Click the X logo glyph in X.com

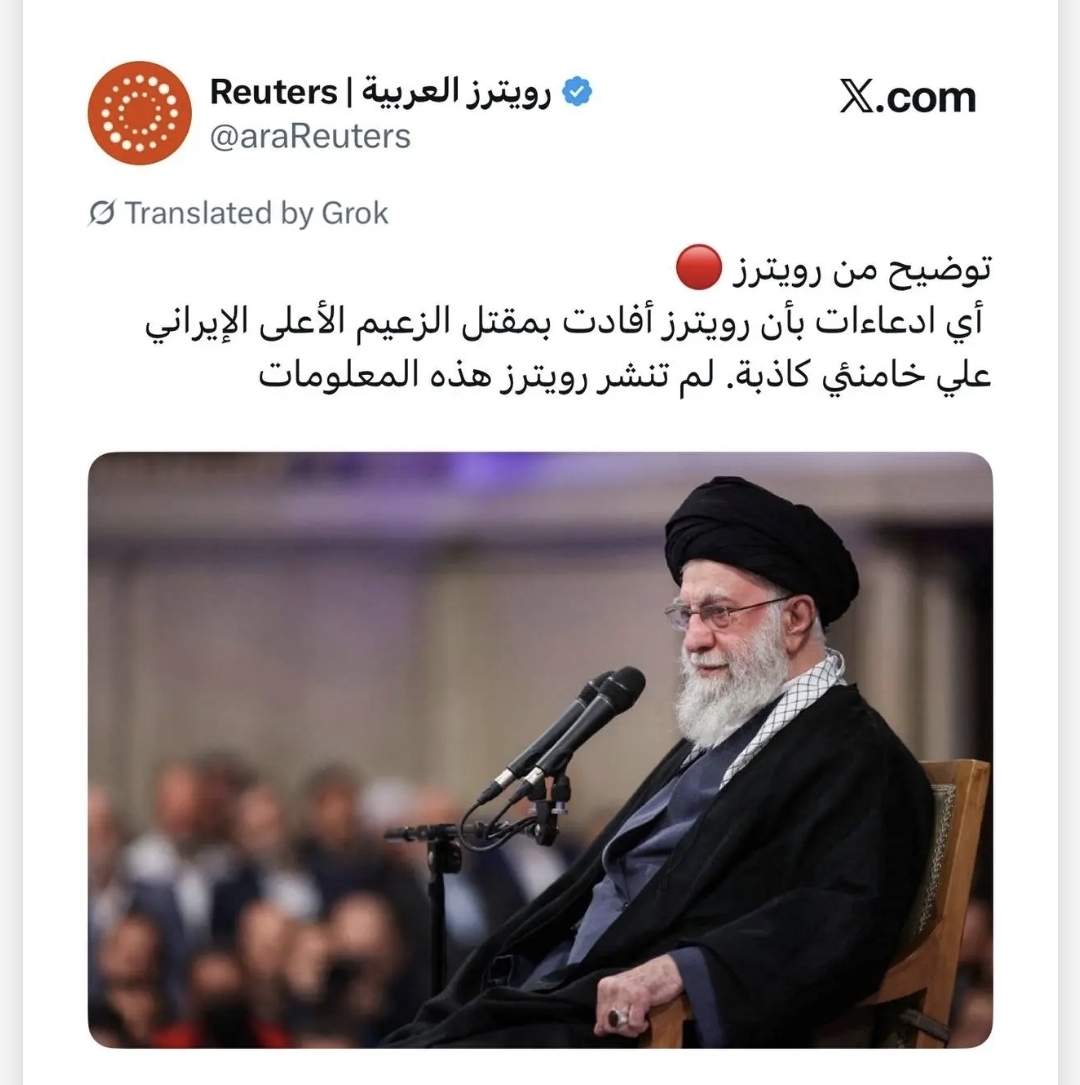pyautogui.click(x=857, y=96)
